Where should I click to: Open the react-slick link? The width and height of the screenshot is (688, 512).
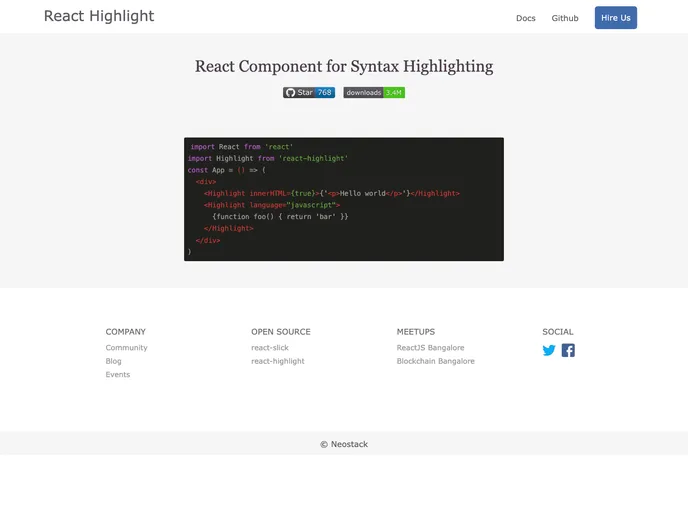(270, 347)
